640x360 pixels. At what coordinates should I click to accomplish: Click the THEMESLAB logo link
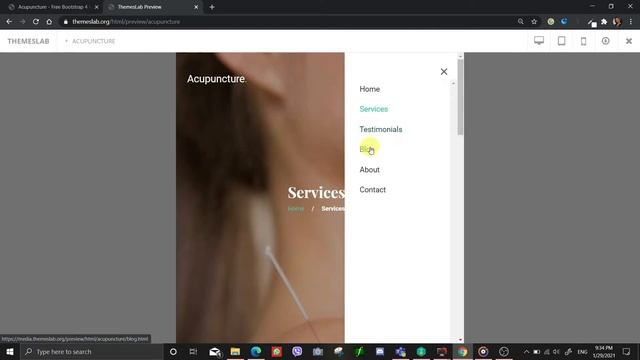click(28, 41)
